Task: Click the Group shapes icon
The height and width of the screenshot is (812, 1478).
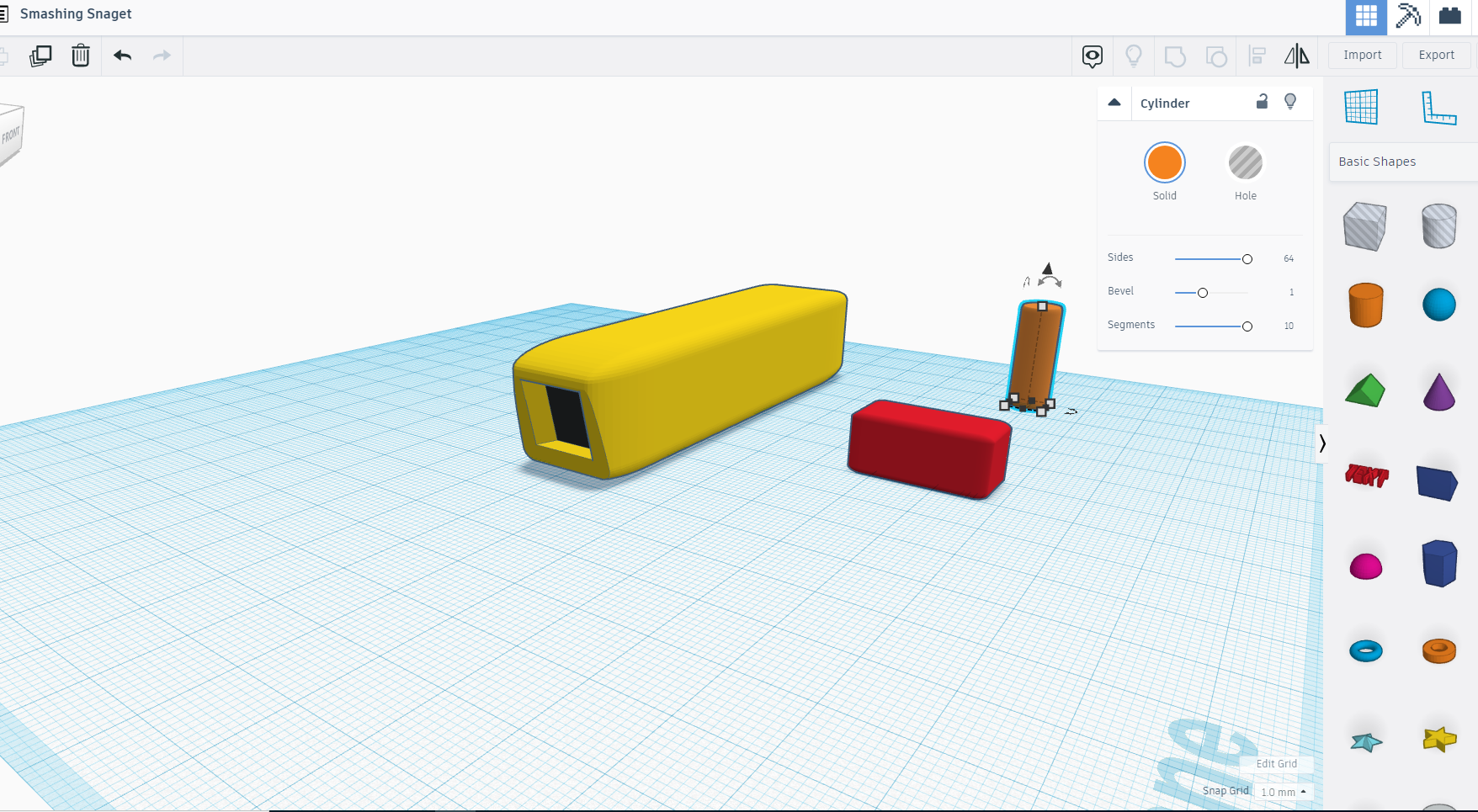Action: coord(1175,56)
